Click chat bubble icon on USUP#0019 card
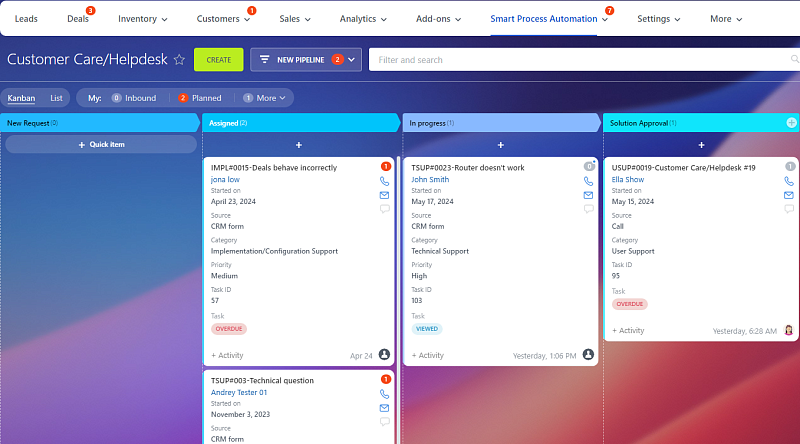The image size is (800, 444). 789,209
